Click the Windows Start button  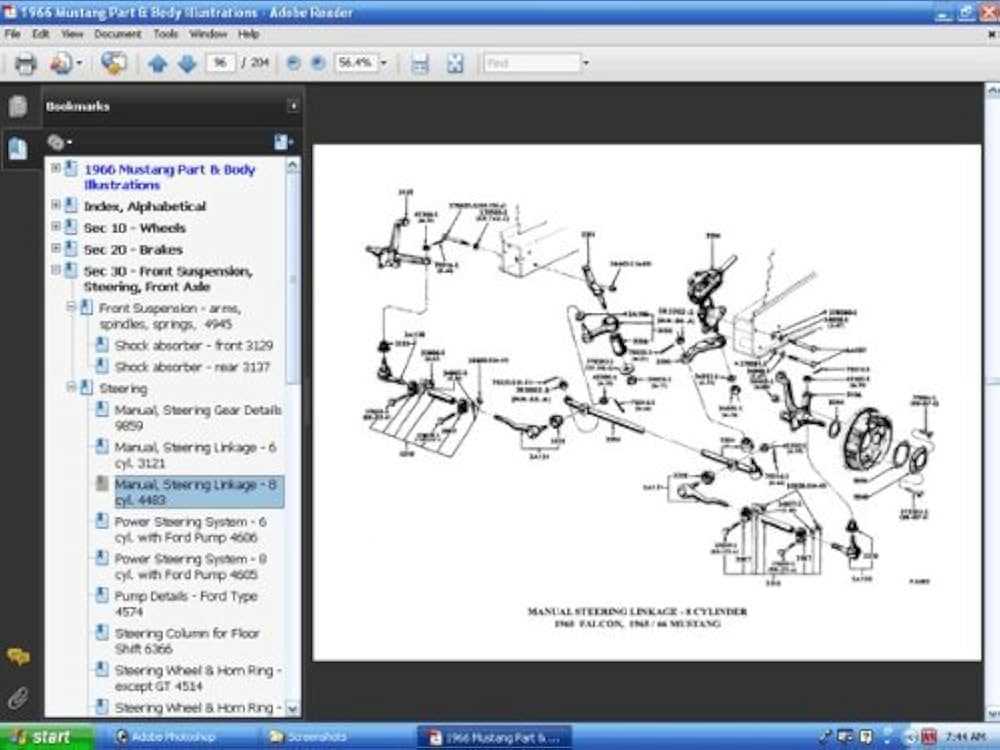click(46, 737)
